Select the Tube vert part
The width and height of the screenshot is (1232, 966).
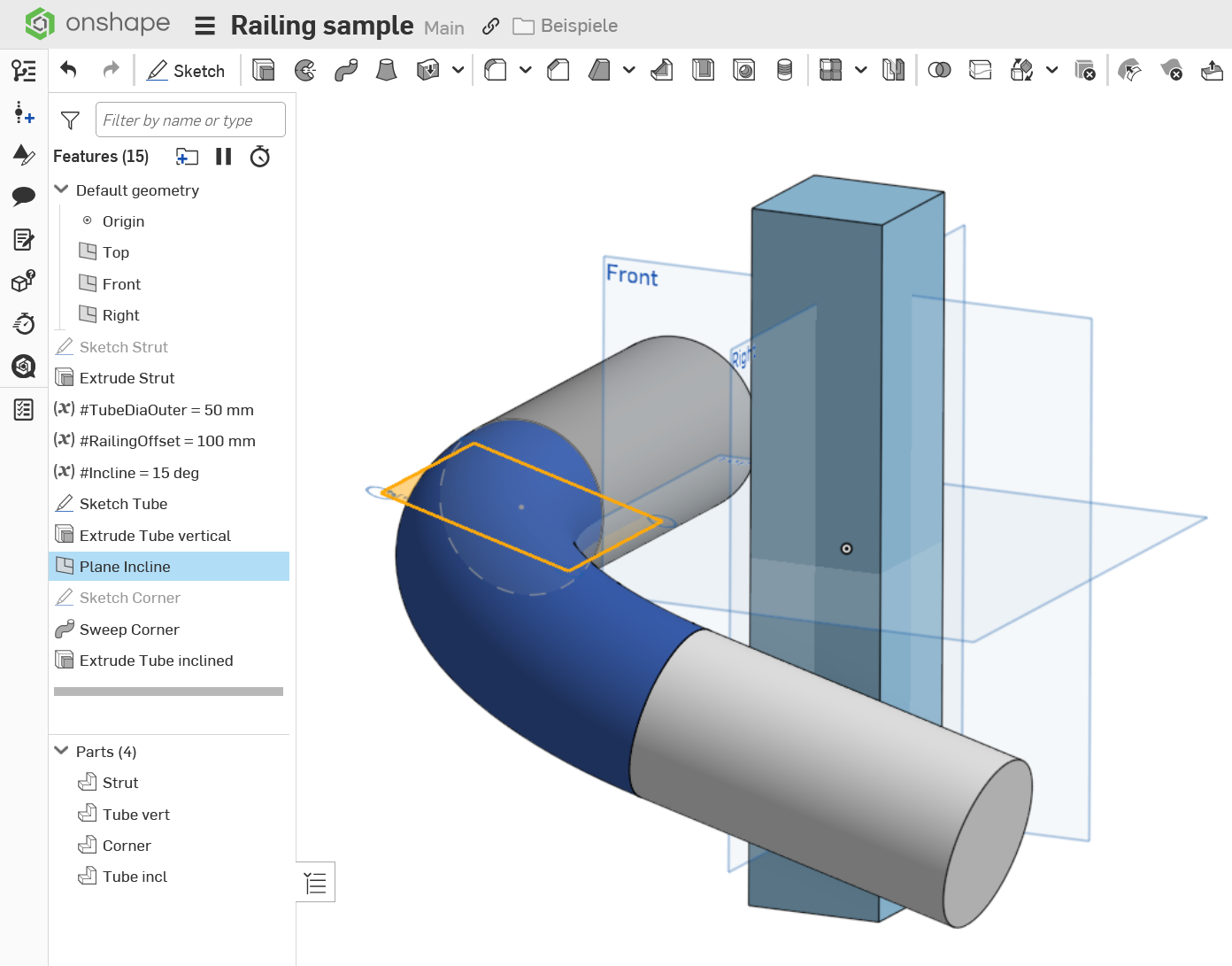pyautogui.click(x=135, y=815)
